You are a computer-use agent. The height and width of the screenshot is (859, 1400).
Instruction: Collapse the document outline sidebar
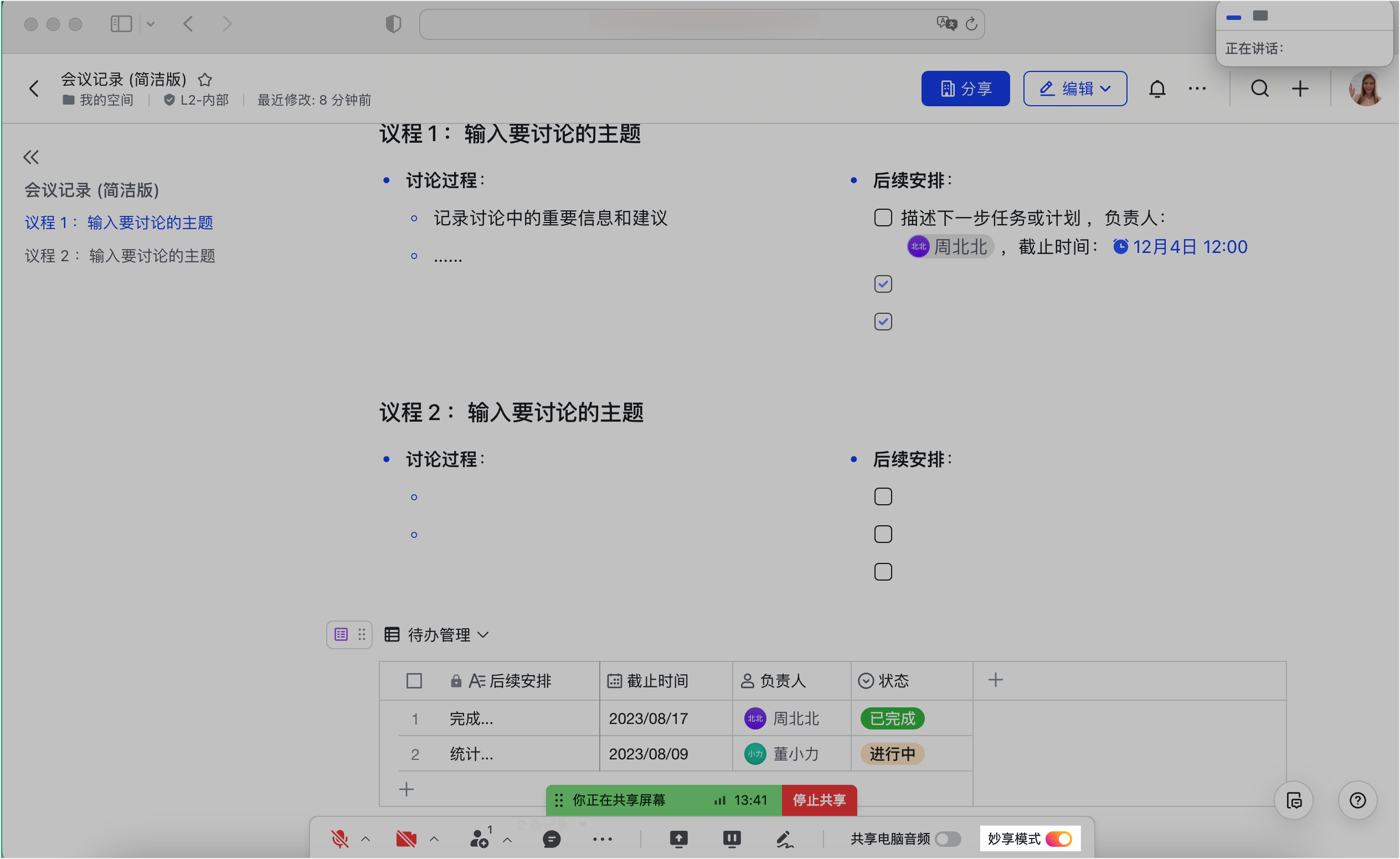coord(31,157)
